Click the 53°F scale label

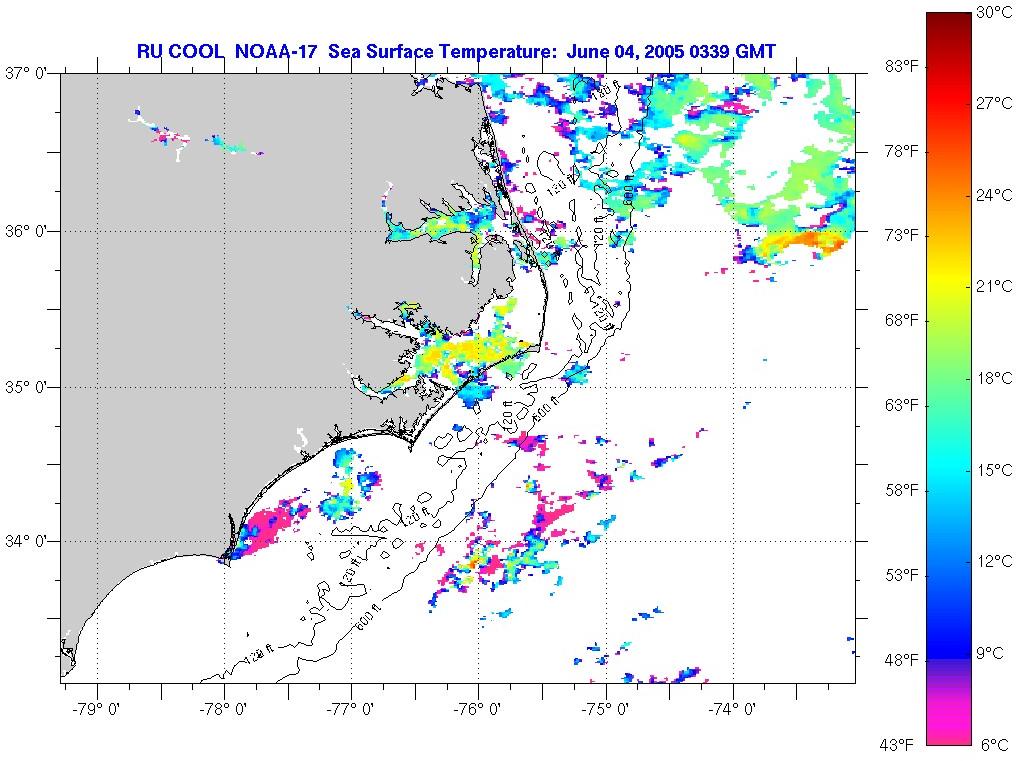pyautogui.click(x=902, y=576)
